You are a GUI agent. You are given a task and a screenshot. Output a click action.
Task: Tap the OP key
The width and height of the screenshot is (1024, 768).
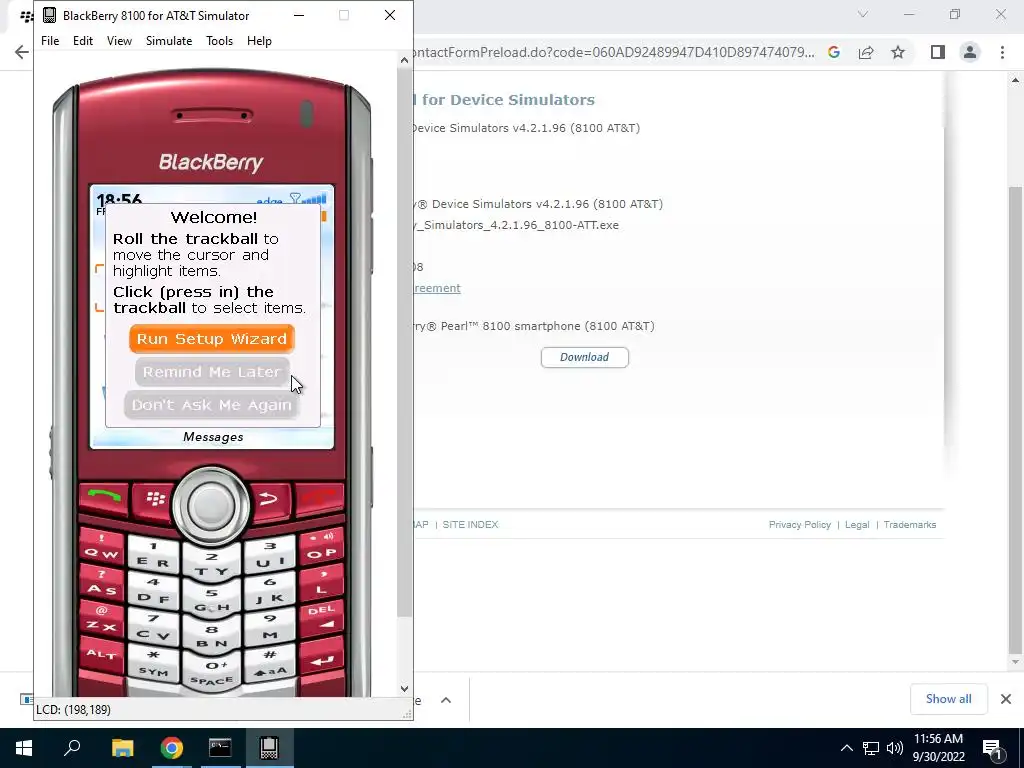[321, 547]
